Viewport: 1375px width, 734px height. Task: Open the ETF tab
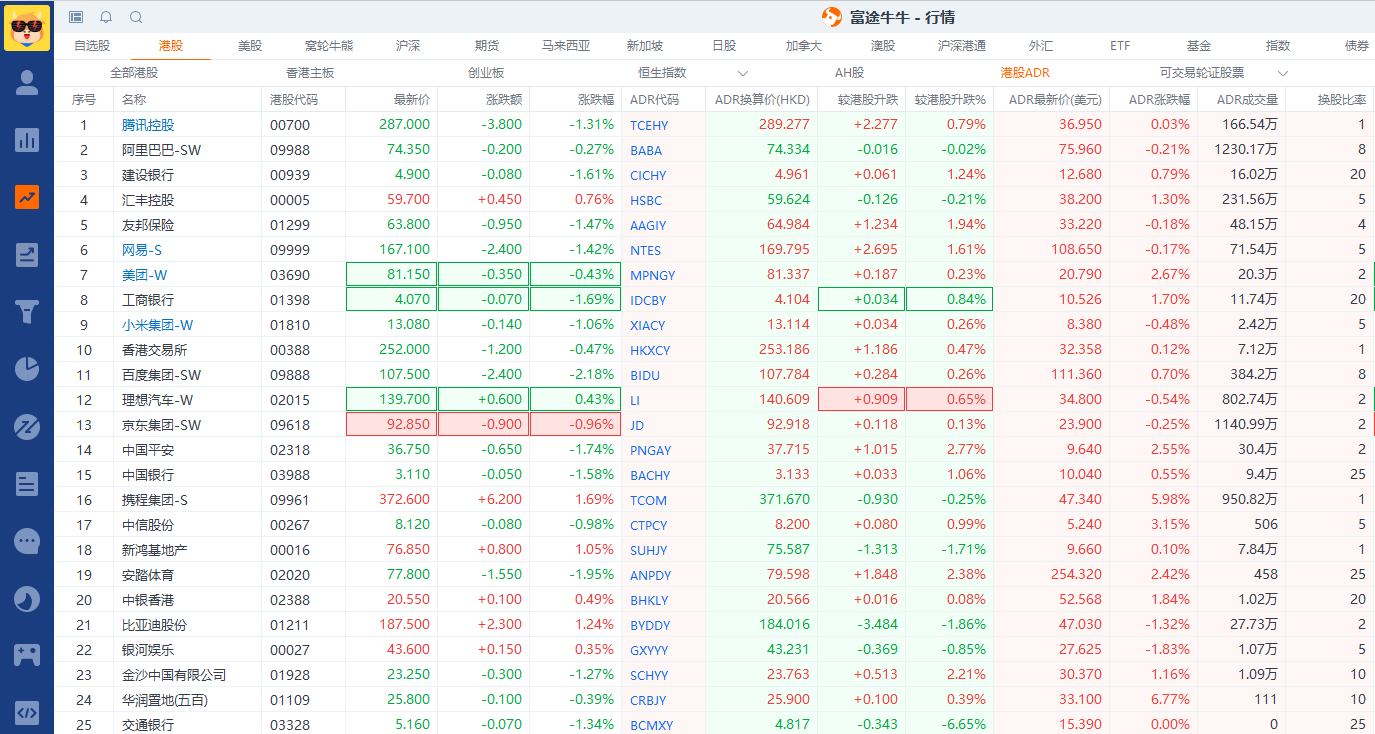(x=1120, y=46)
